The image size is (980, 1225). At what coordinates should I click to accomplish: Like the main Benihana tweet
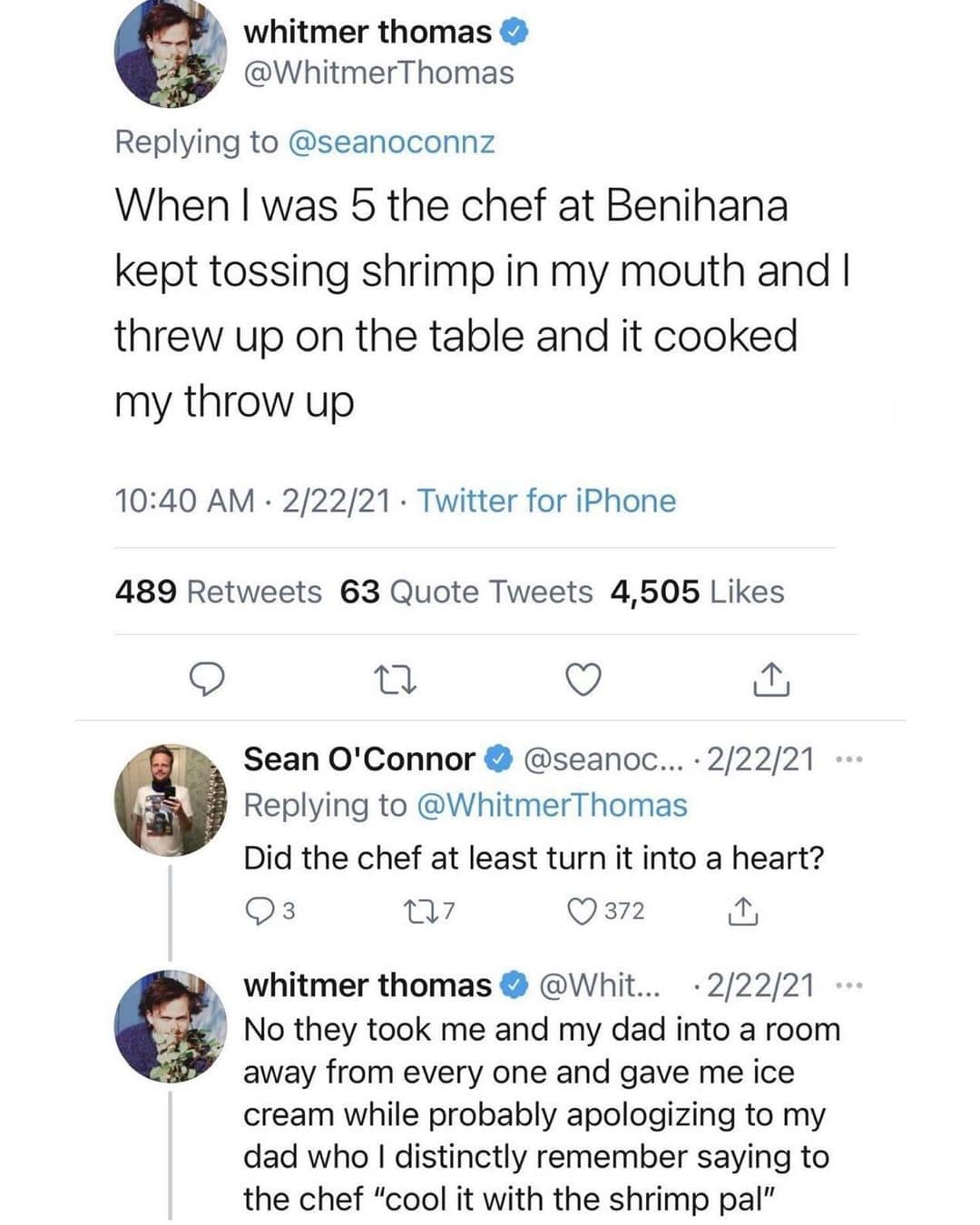coord(583,679)
